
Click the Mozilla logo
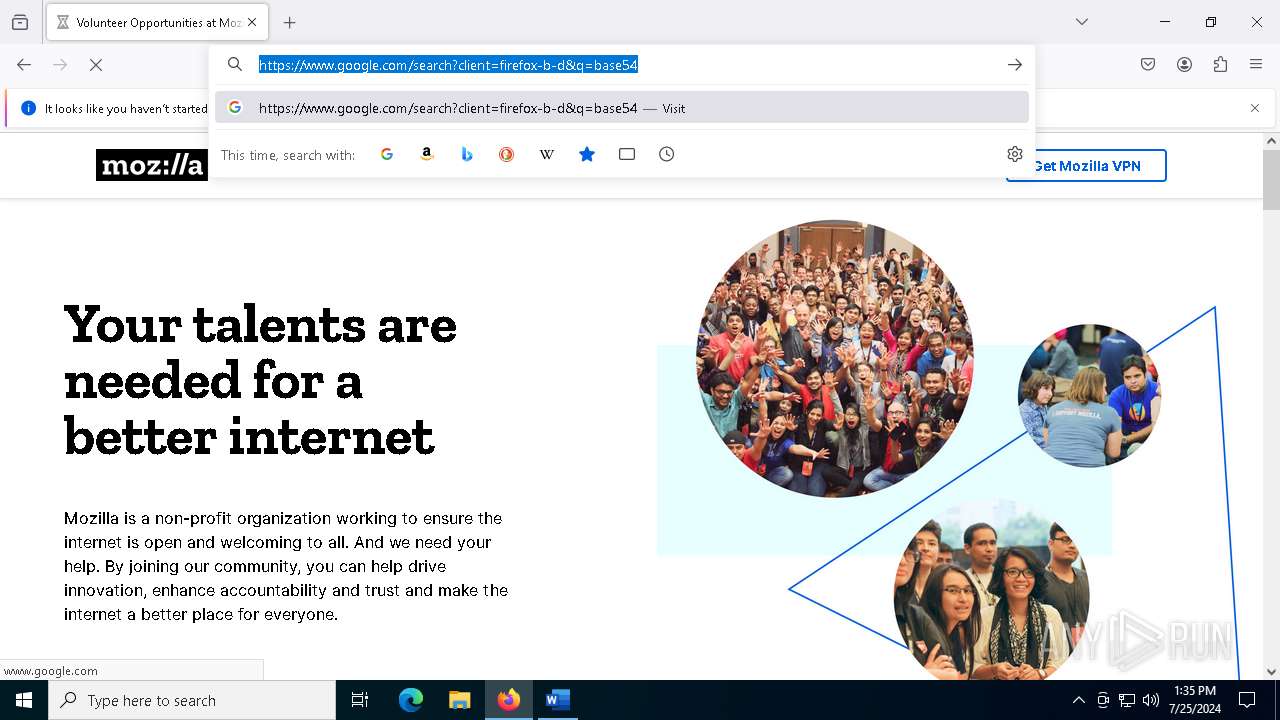pos(153,165)
